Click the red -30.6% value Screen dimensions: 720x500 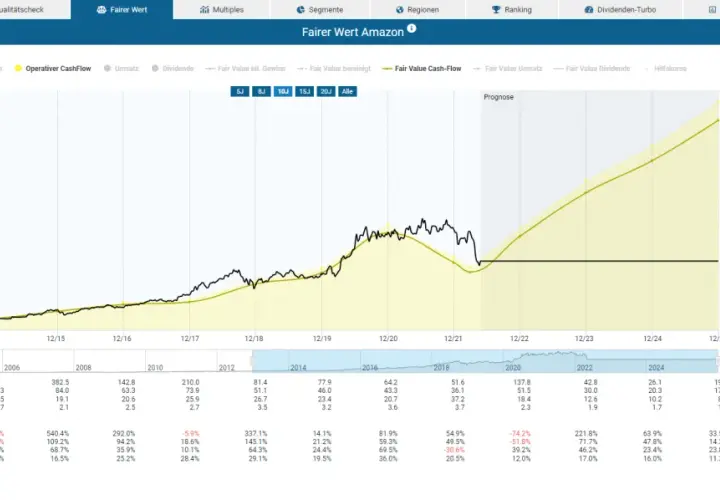tap(454, 450)
